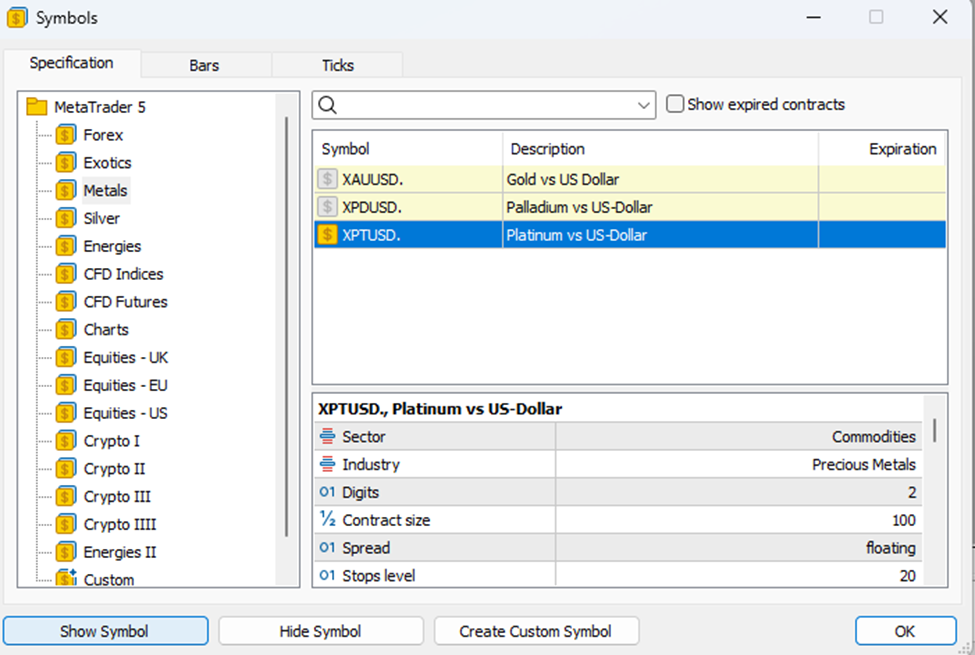Click the symbol tree vertical scrollbar

click(x=287, y=327)
